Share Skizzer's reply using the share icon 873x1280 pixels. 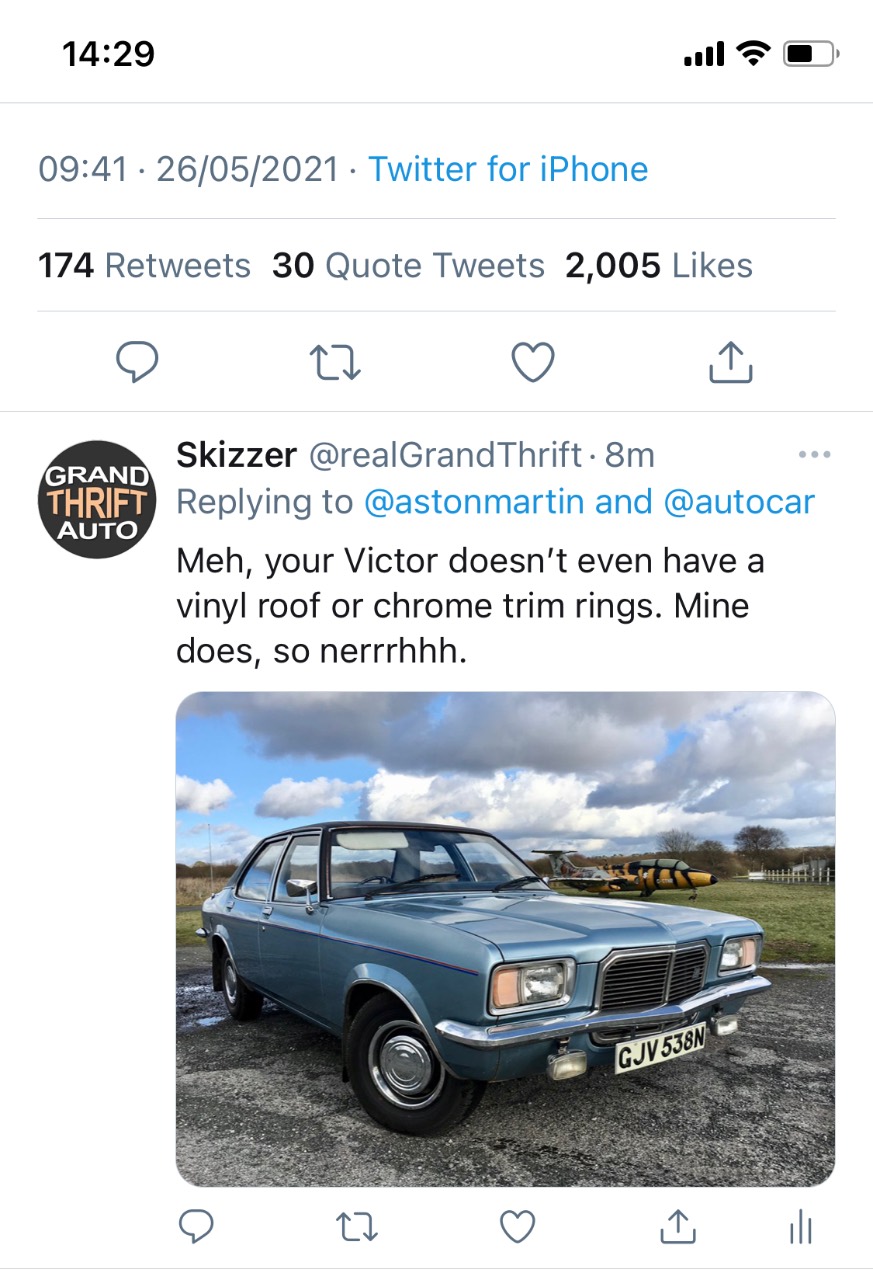[x=678, y=1225]
